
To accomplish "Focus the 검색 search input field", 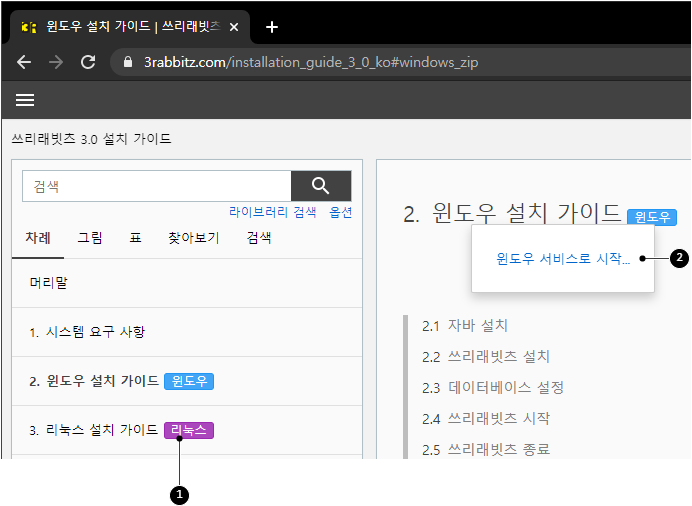I will click(157, 186).
